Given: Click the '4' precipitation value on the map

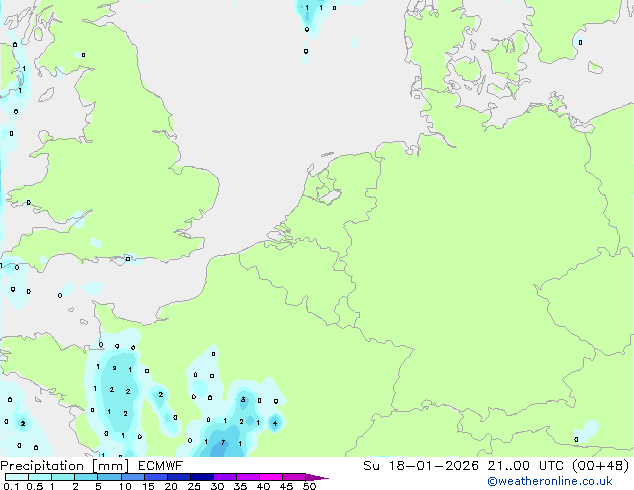Looking at the screenshot, I should (x=275, y=424).
